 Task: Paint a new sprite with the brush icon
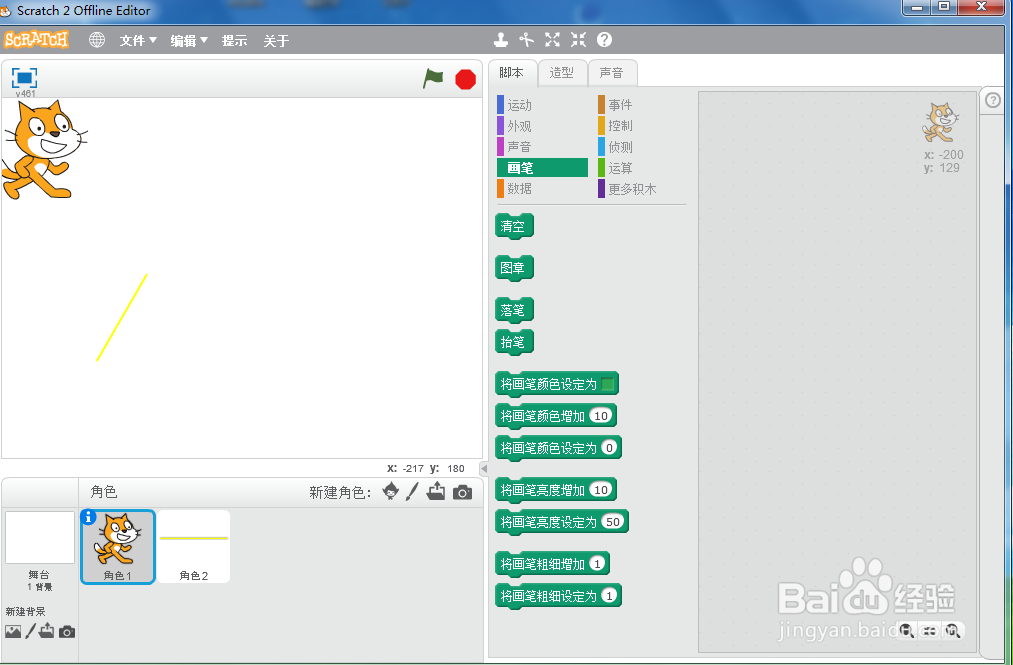(x=412, y=491)
